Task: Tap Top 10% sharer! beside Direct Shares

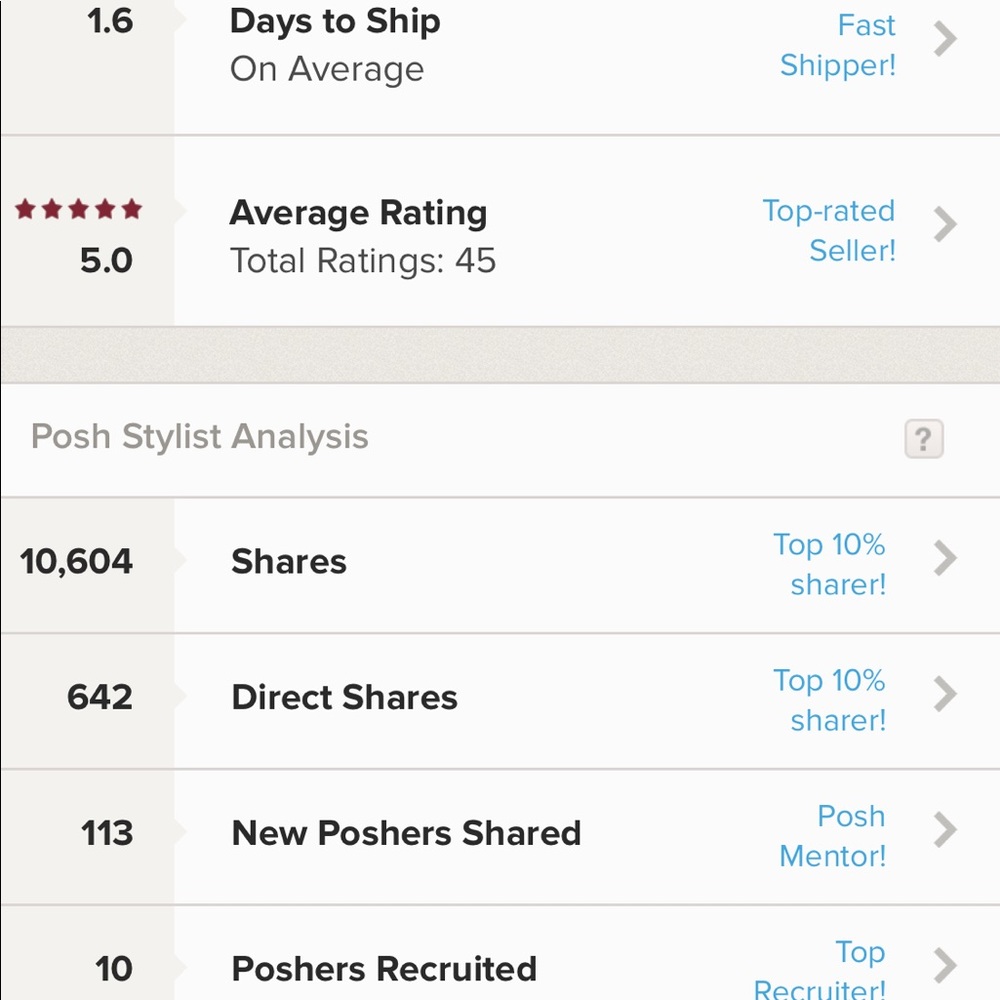Action: [x=830, y=700]
